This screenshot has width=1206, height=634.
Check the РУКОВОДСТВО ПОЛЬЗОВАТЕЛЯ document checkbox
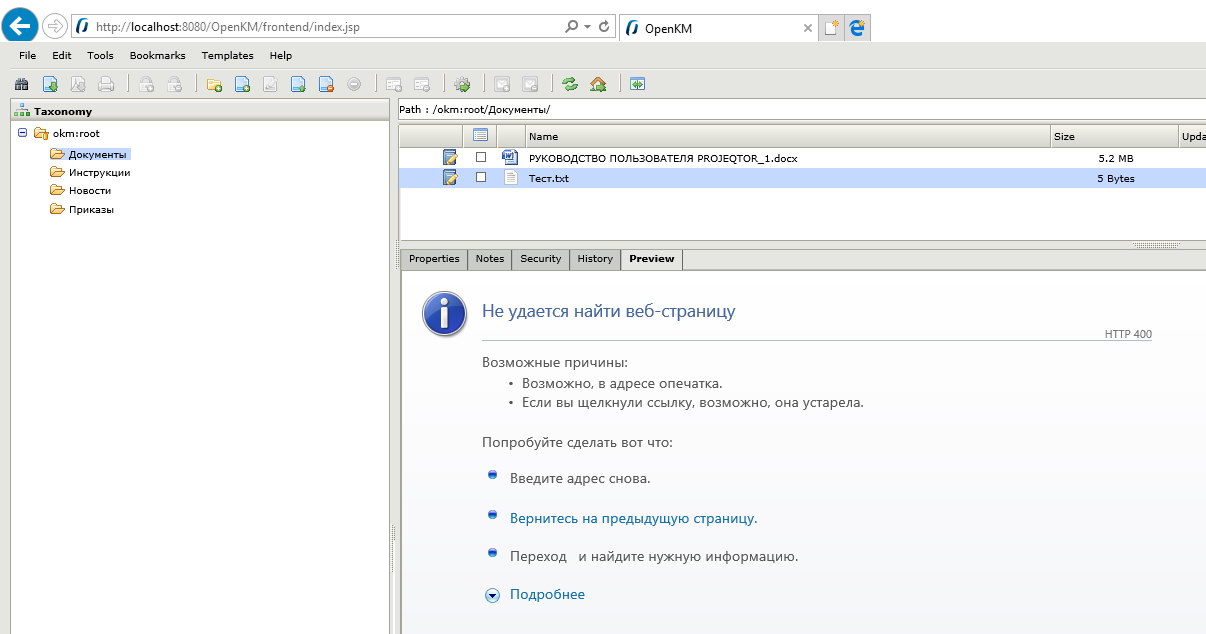(x=481, y=157)
